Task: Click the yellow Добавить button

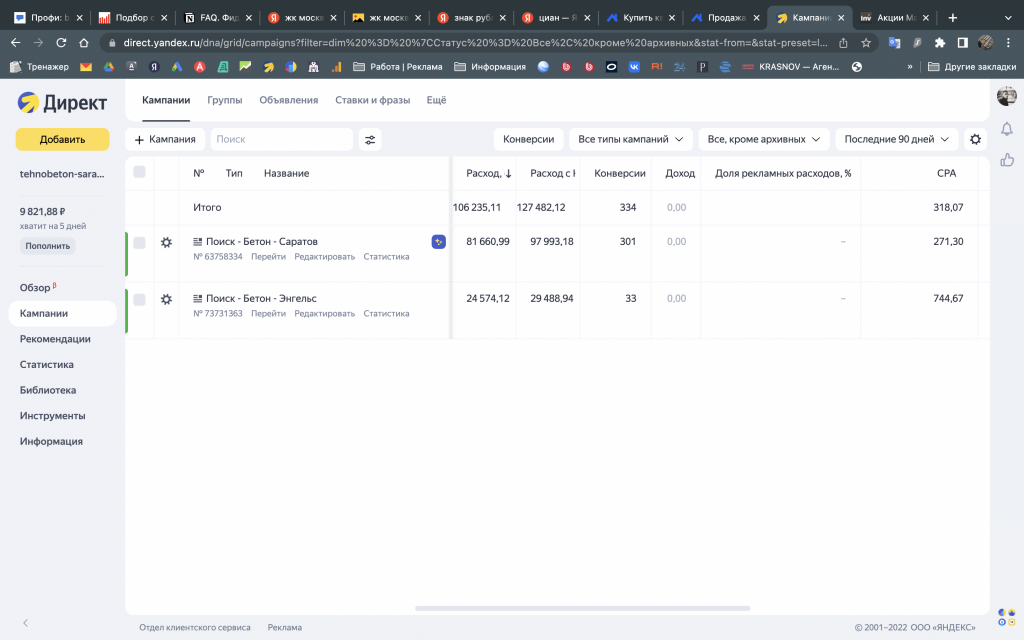Action: [x=62, y=139]
